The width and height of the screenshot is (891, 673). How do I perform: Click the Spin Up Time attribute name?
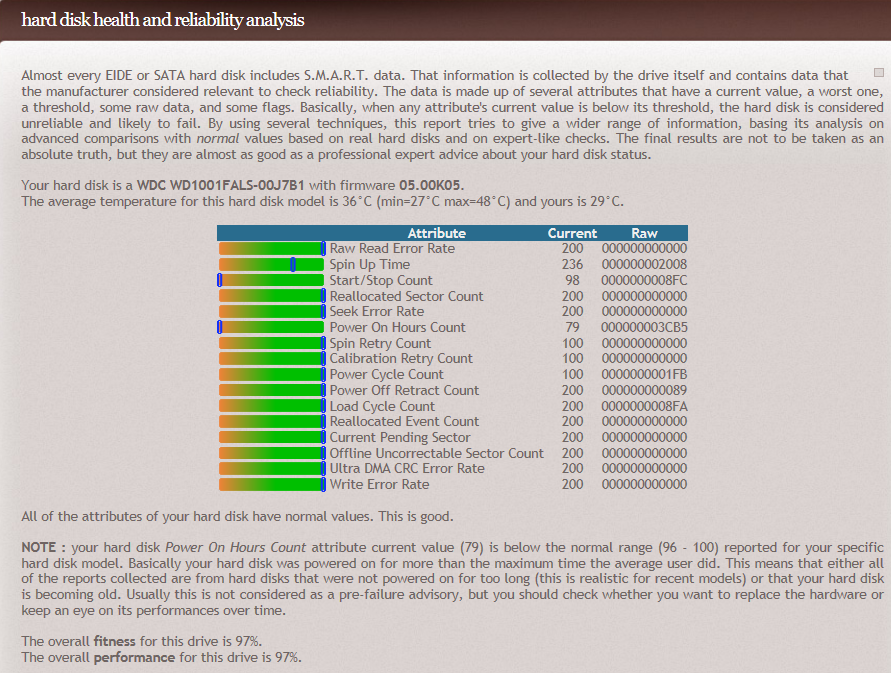369,264
